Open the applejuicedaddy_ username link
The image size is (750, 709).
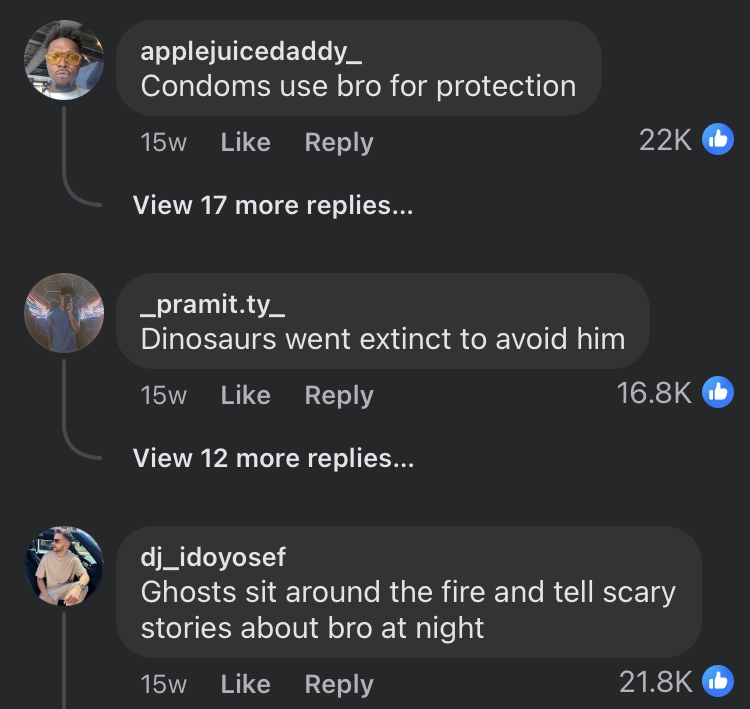click(244, 53)
